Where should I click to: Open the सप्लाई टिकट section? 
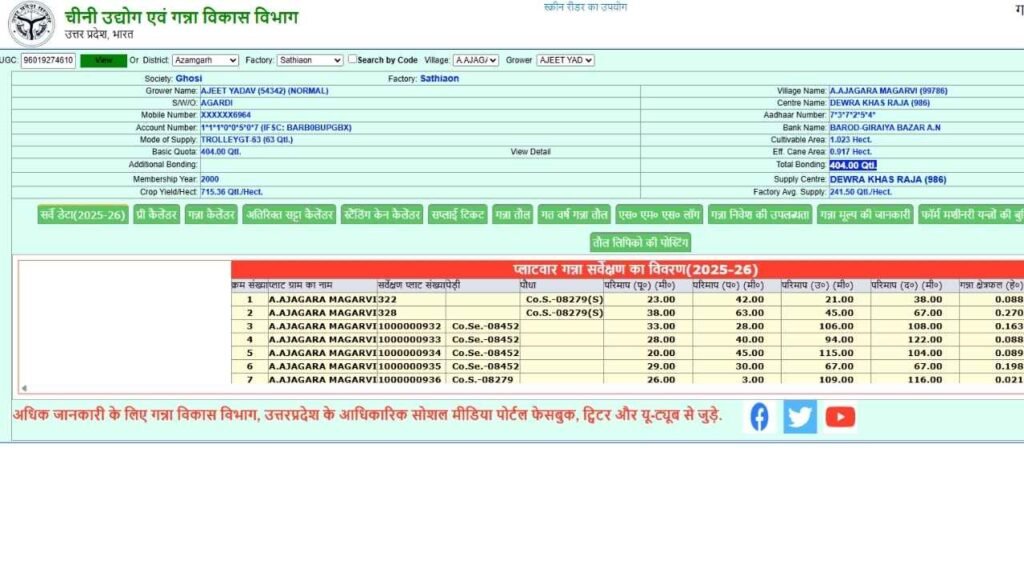pos(457,214)
